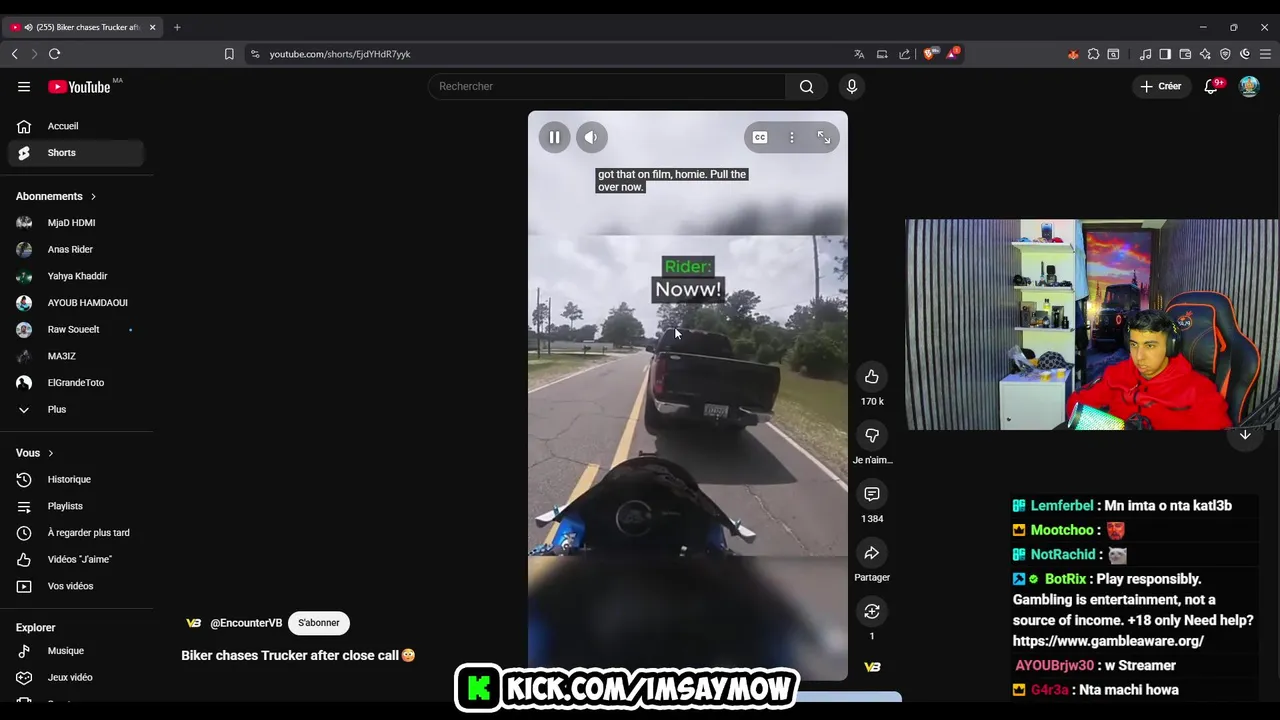Open Raw Soueelt channel

click(x=76, y=329)
